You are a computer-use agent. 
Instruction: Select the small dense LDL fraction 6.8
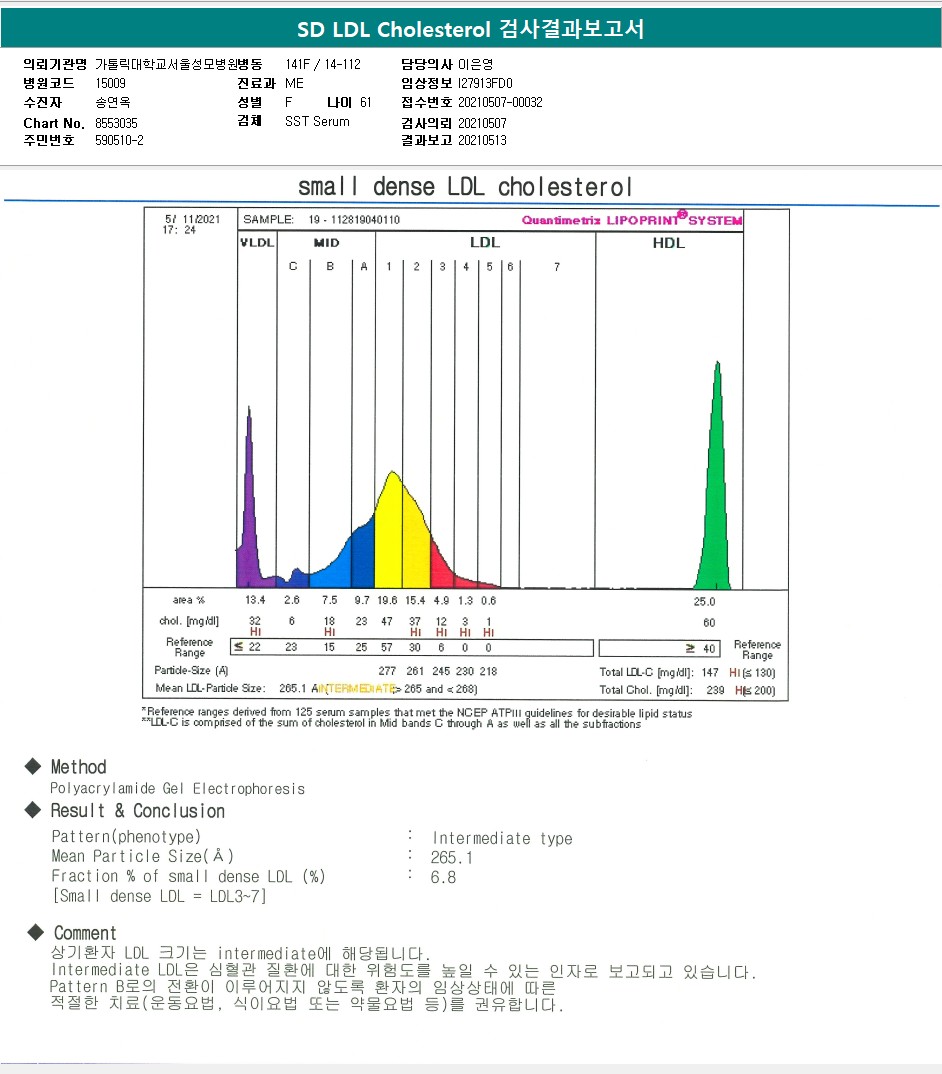click(x=443, y=877)
